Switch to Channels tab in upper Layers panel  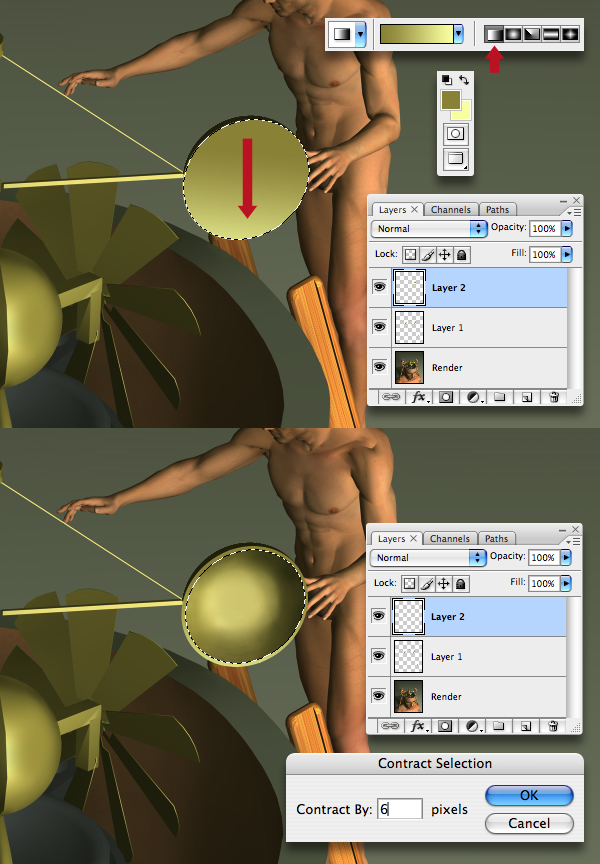point(451,209)
